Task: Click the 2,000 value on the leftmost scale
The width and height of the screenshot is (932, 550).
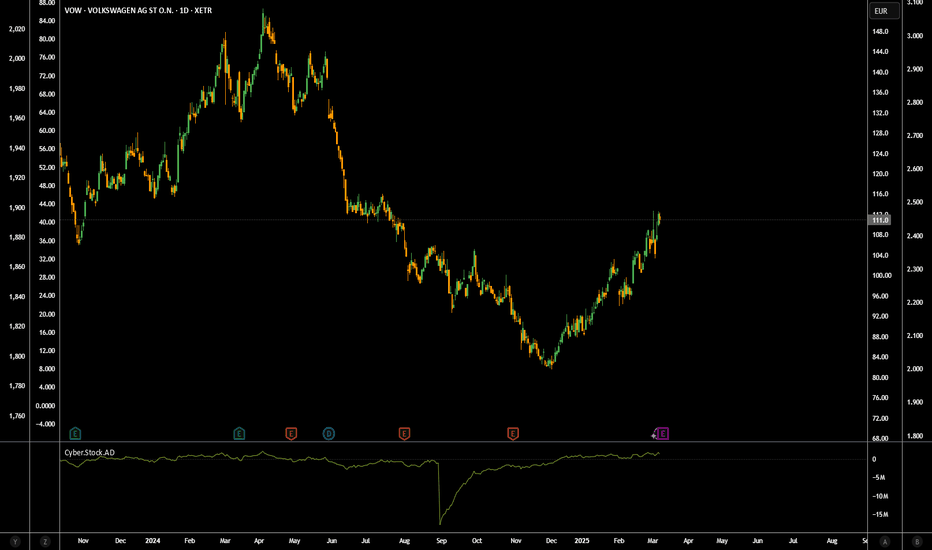Action: [x=17, y=58]
